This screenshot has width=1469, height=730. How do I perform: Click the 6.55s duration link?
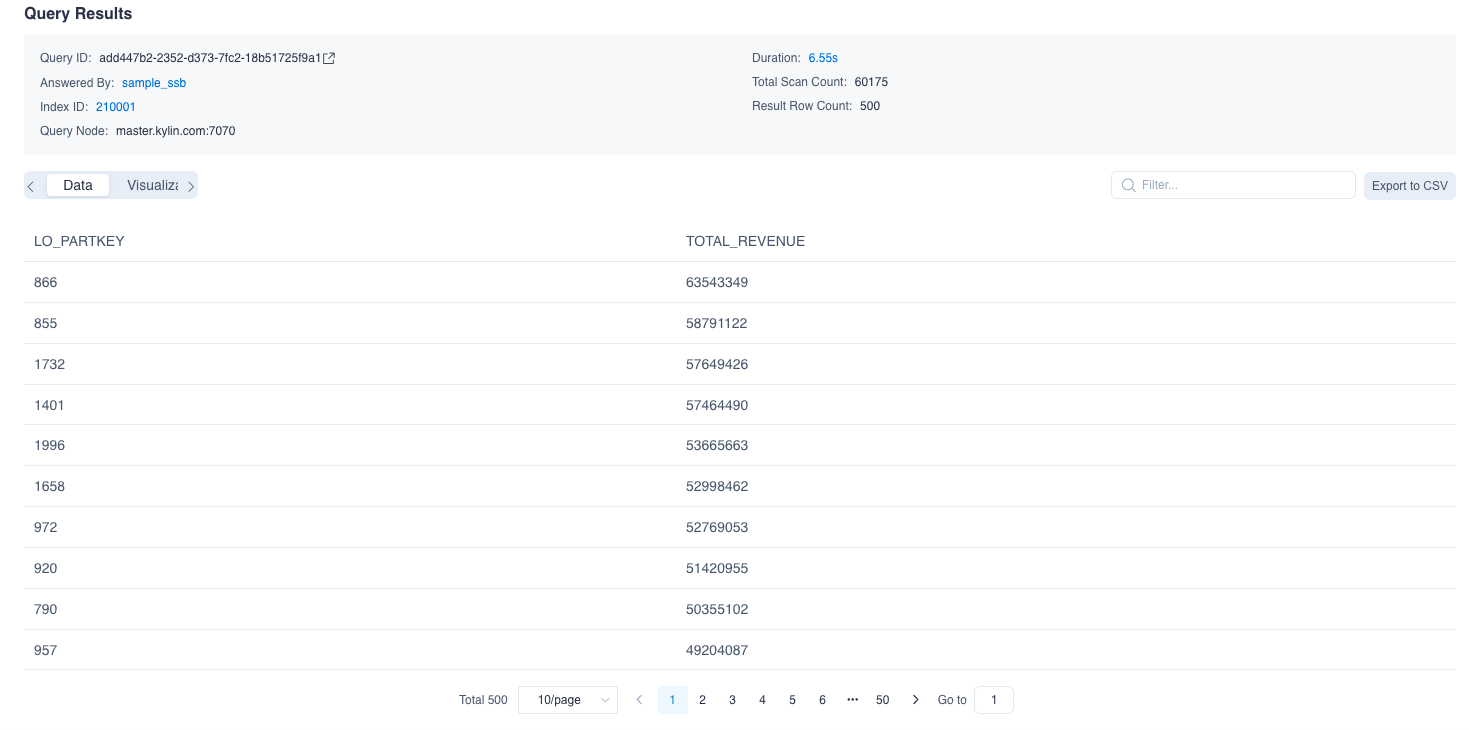(823, 58)
